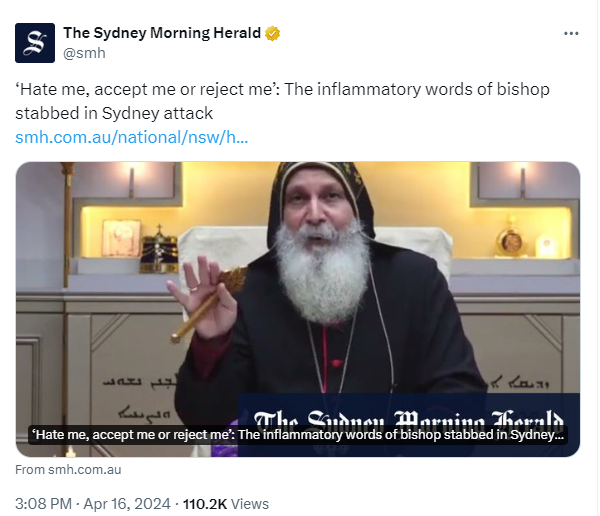
Task: Click the inscription on the left wall panel
Action: [x=138, y=397]
